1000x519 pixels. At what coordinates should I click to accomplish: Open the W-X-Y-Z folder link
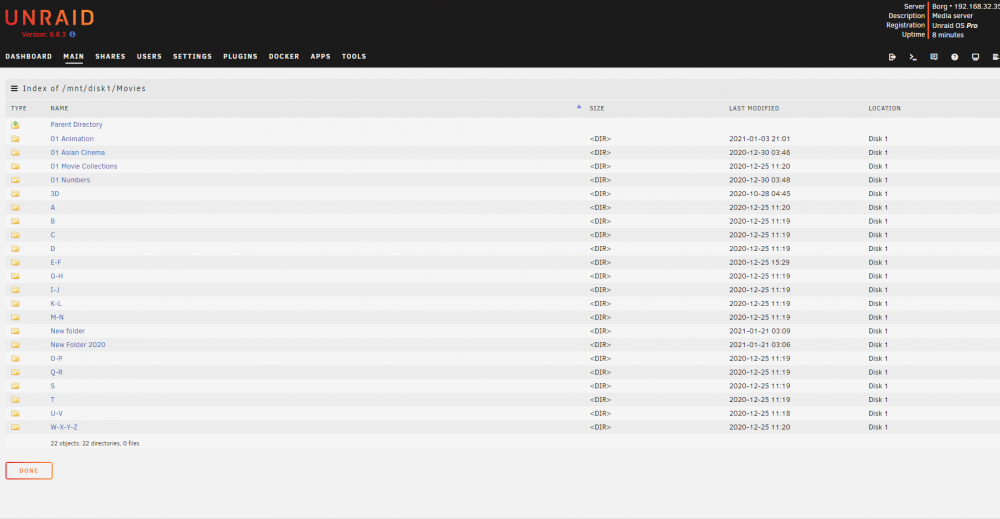click(x=64, y=427)
